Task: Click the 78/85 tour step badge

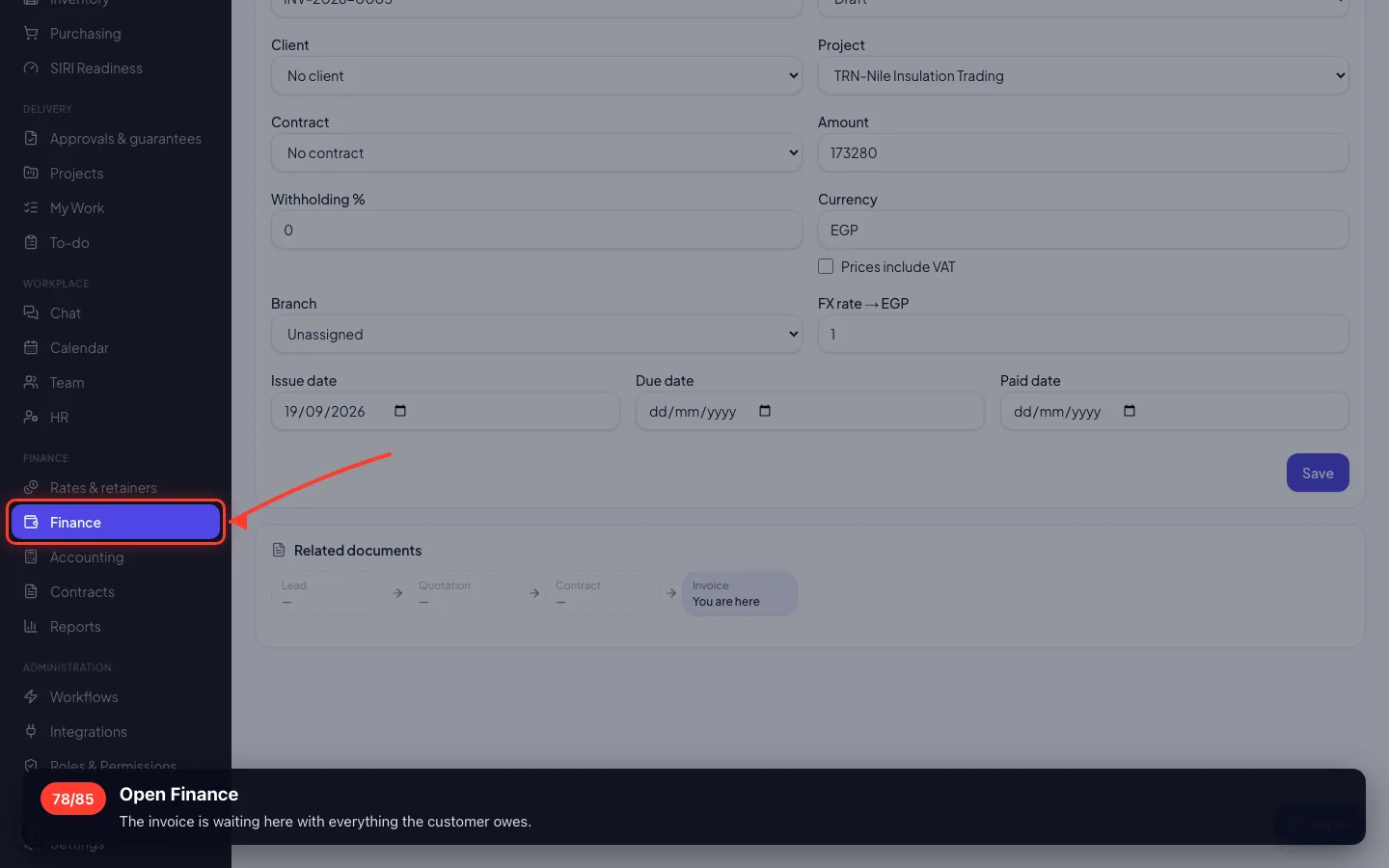Action: tap(73, 799)
